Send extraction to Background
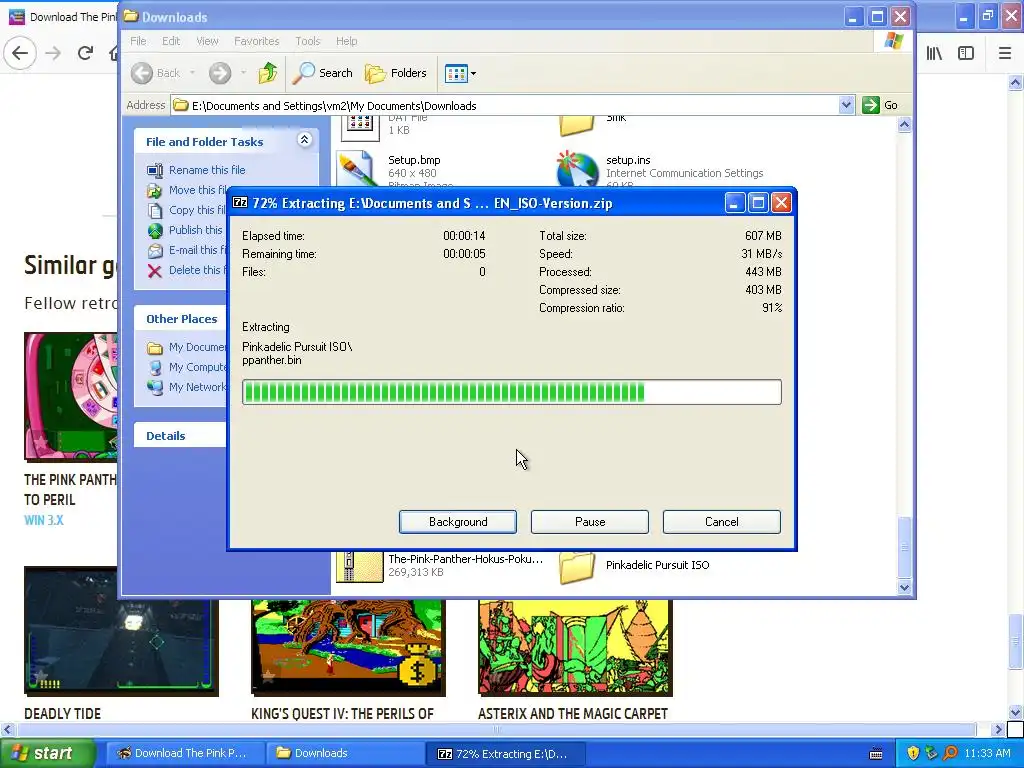 coord(458,522)
